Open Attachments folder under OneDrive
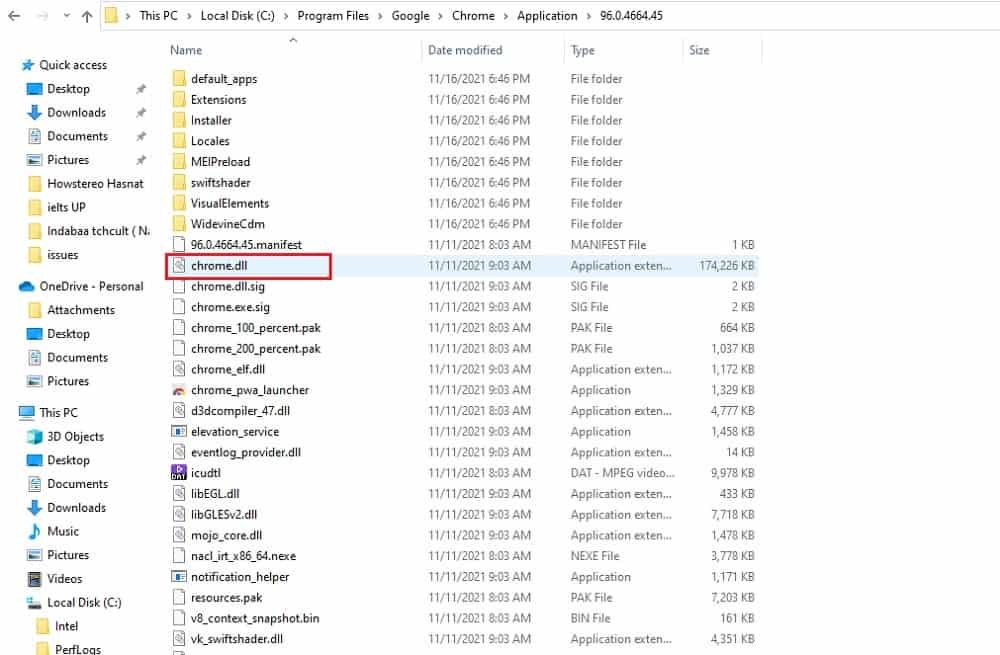Image resolution: width=1000 pixels, height=655 pixels. 81,310
